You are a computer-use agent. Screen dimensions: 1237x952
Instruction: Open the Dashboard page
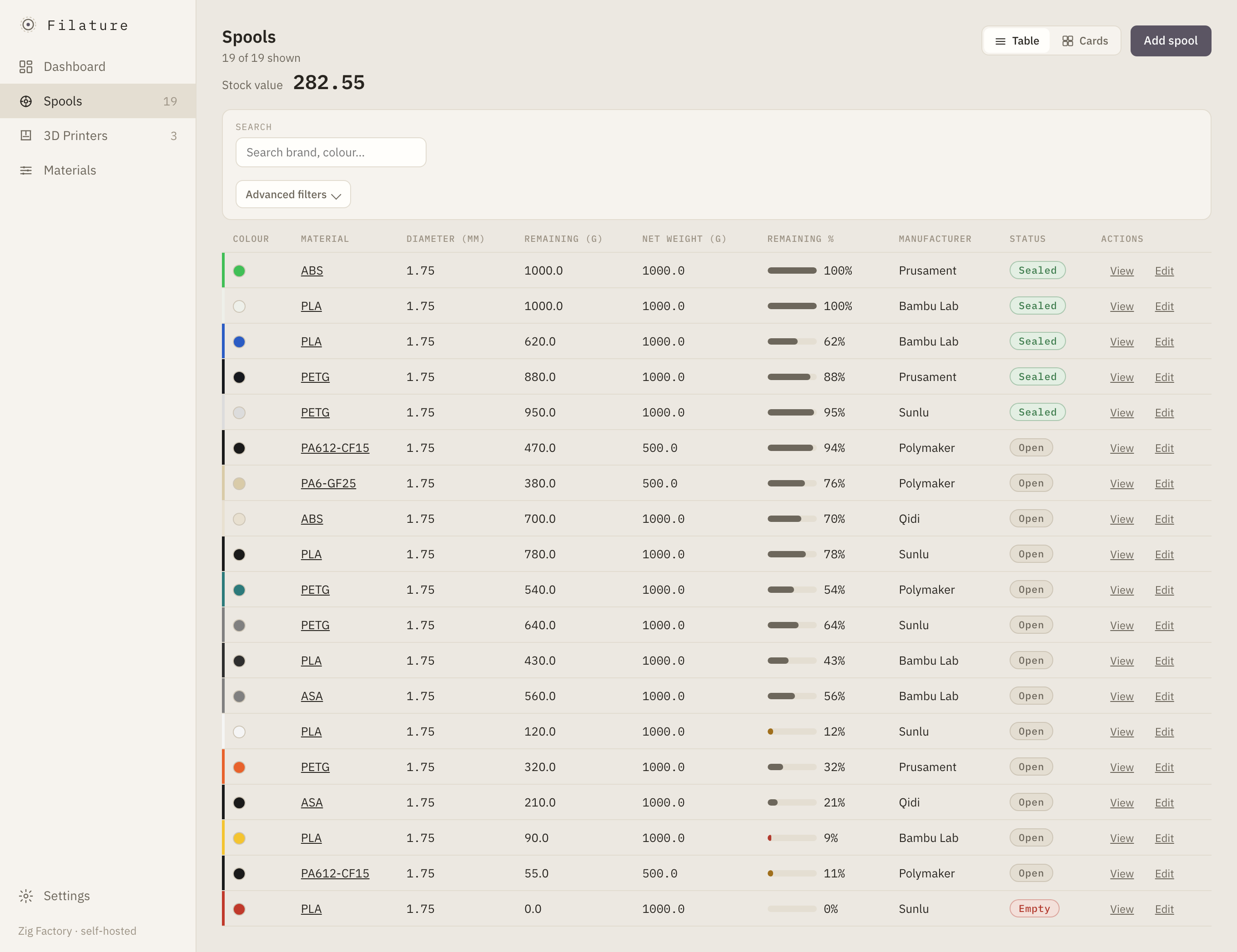[x=97, y=67]
